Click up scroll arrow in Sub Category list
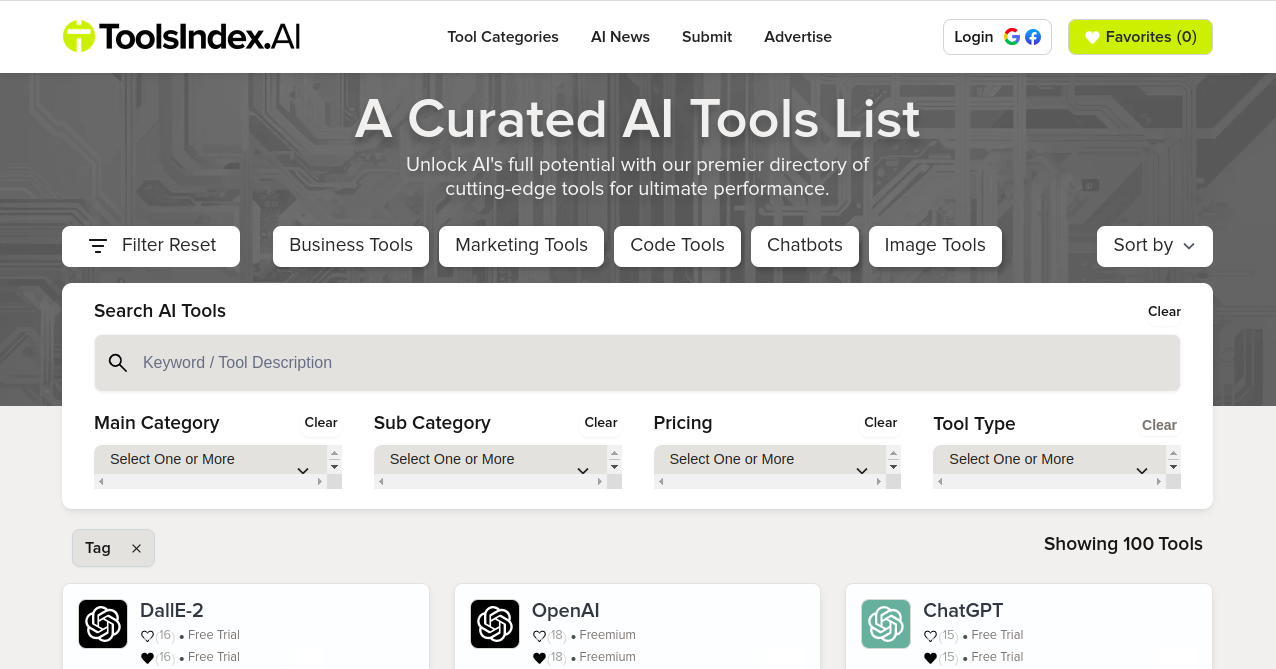 click(x=614, y=453)
